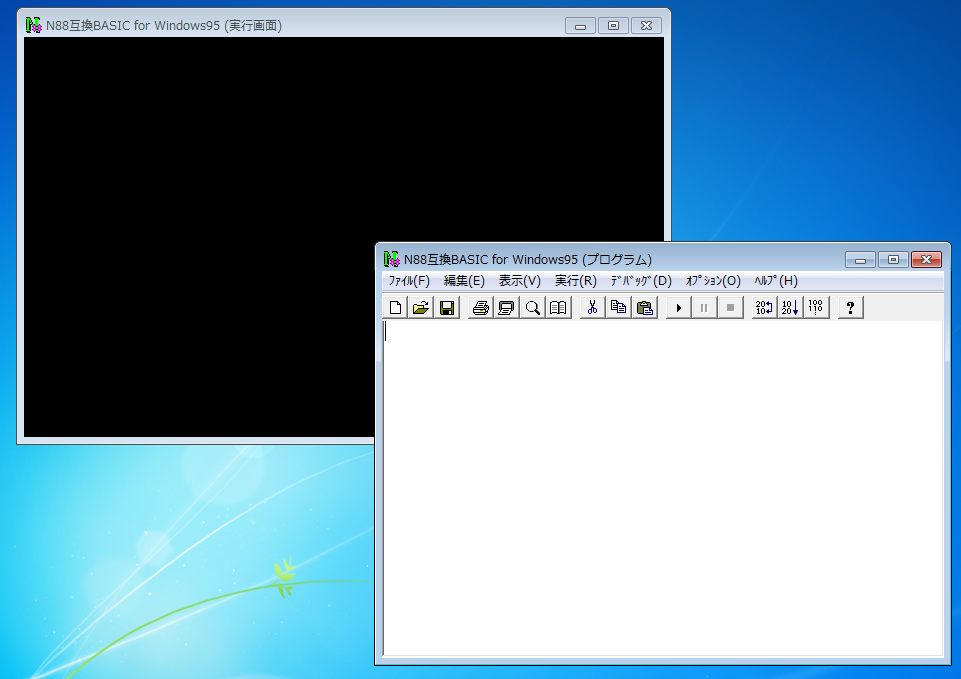
Task: Click the 20/10 line number swap icon
Action: tap(764, 308)
